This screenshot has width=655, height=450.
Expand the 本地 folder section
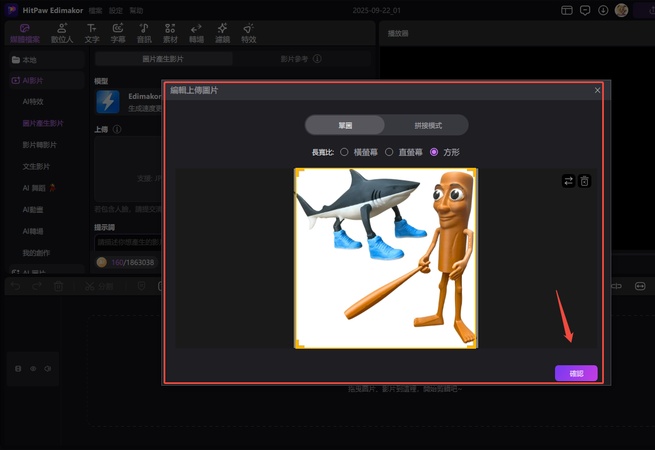coord(46,60)
